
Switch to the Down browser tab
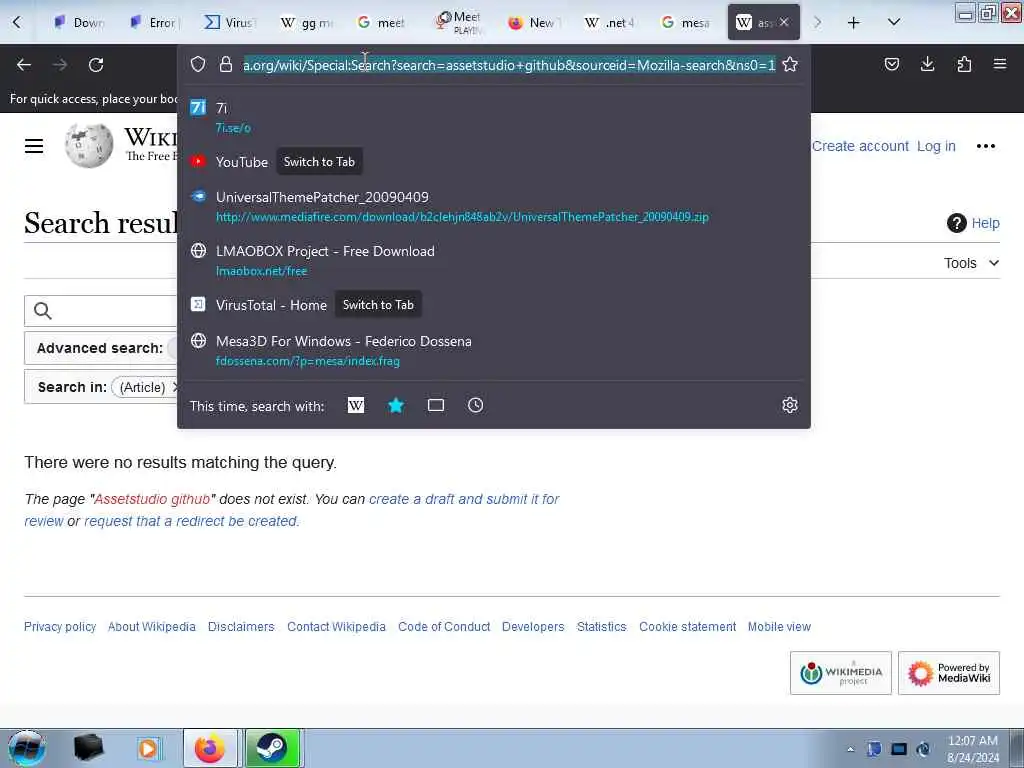(x=79, y=23)
